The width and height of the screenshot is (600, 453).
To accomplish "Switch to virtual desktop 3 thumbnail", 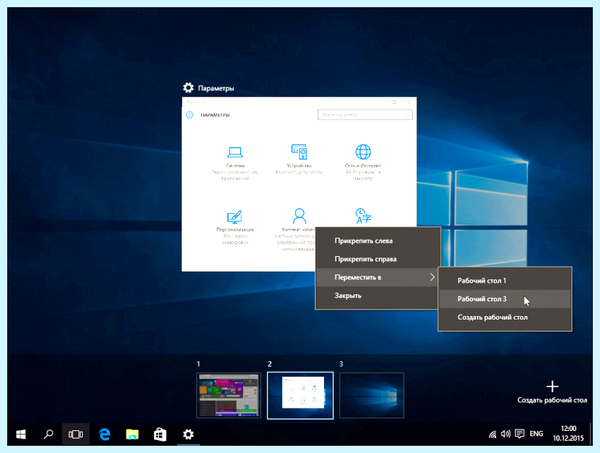I will click(x=372, y=395).
